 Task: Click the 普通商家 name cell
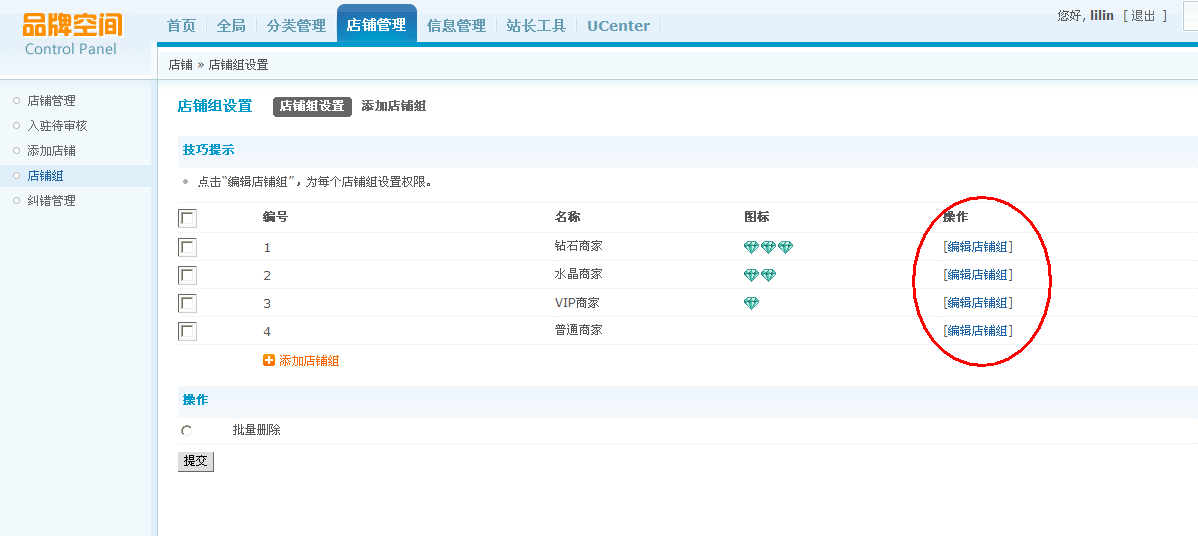(579, 331)
